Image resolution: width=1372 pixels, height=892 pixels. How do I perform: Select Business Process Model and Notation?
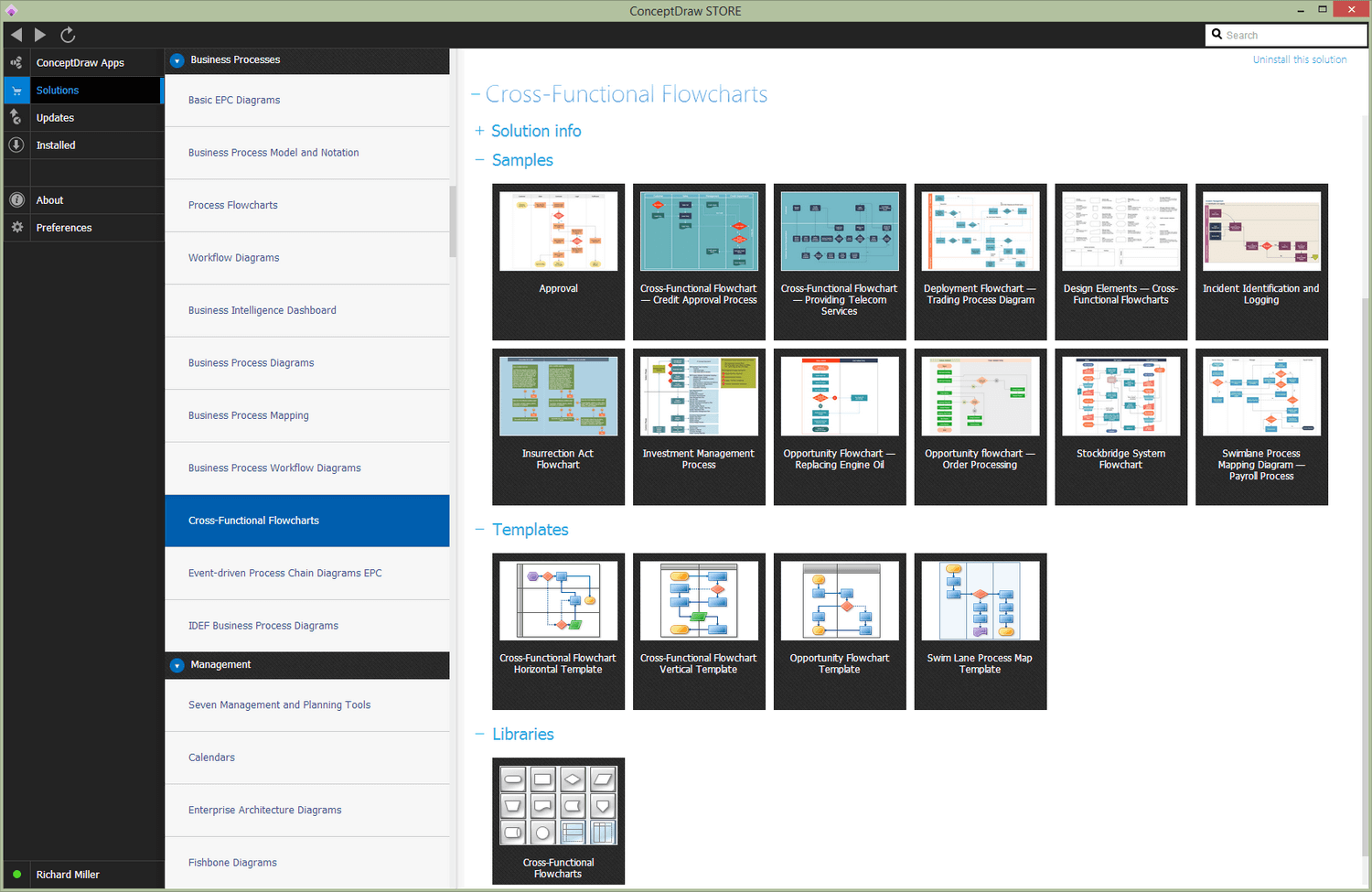coord(307,153)
